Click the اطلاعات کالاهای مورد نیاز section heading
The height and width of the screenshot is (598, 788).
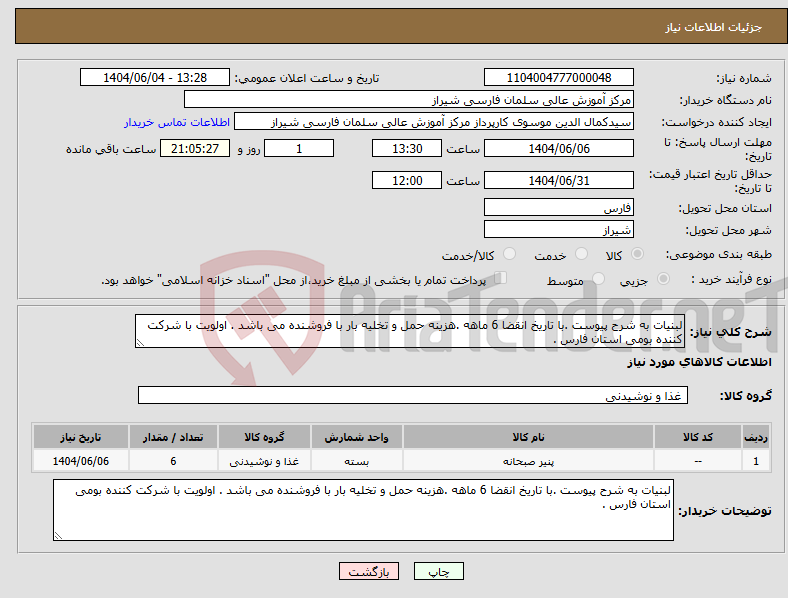coord(699,362)
